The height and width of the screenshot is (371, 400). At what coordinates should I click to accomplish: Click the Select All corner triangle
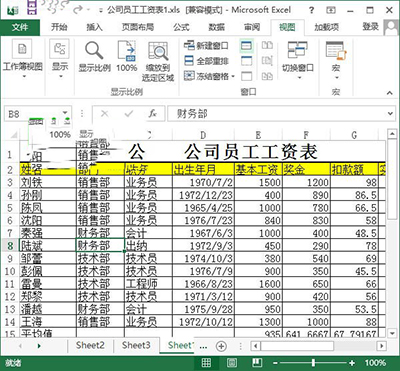[13, 135]
